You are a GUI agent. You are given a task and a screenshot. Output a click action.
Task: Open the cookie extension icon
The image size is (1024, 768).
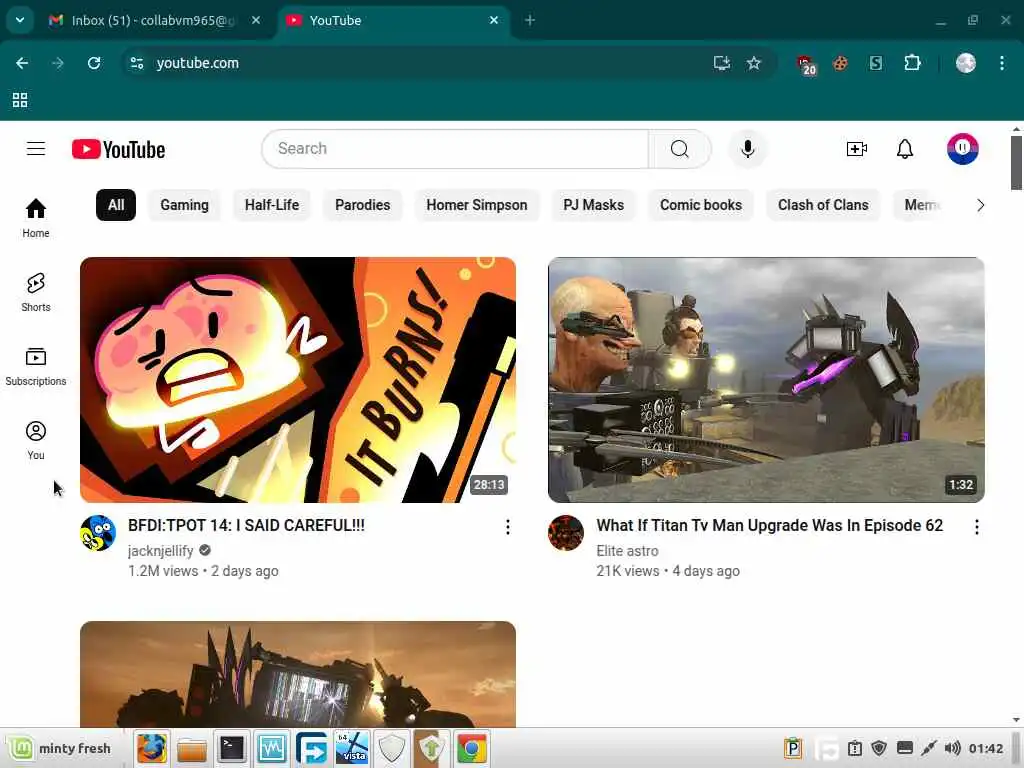click(x=840, y=63)
